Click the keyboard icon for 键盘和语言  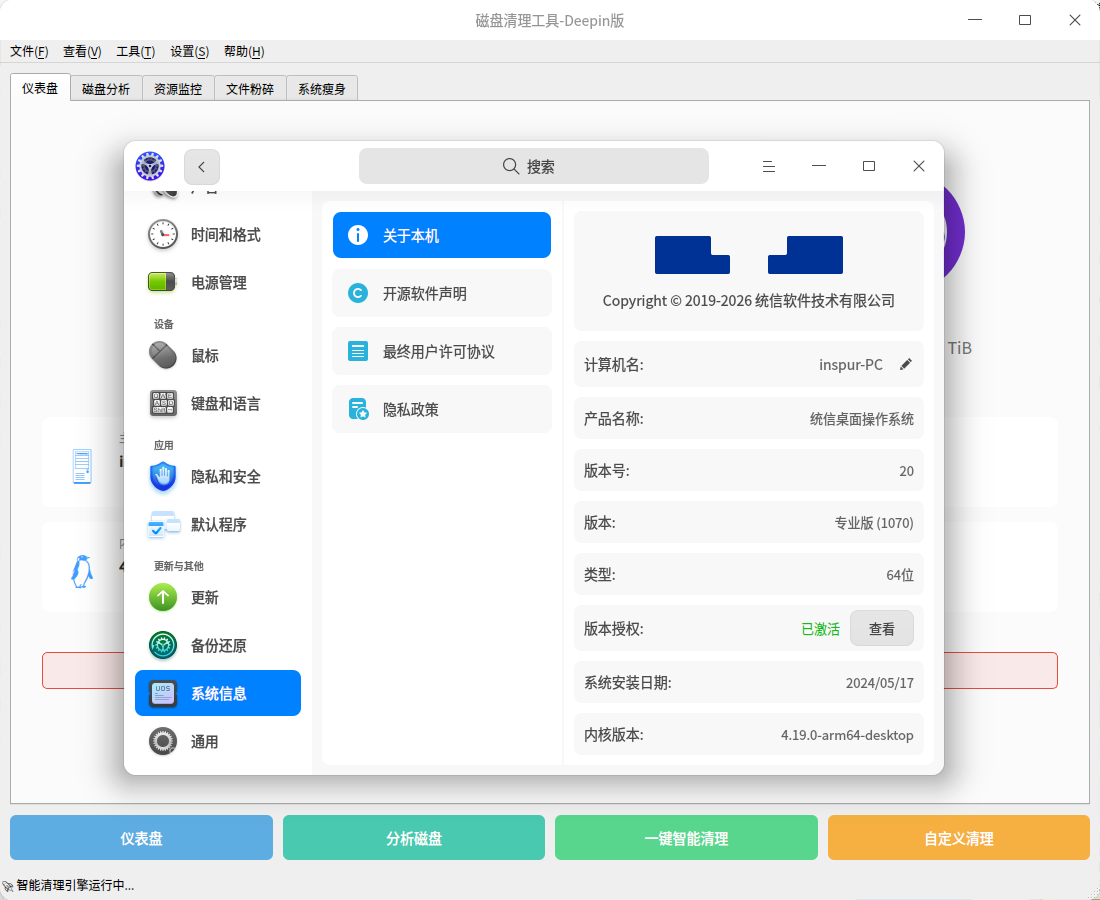coord(163,403)
